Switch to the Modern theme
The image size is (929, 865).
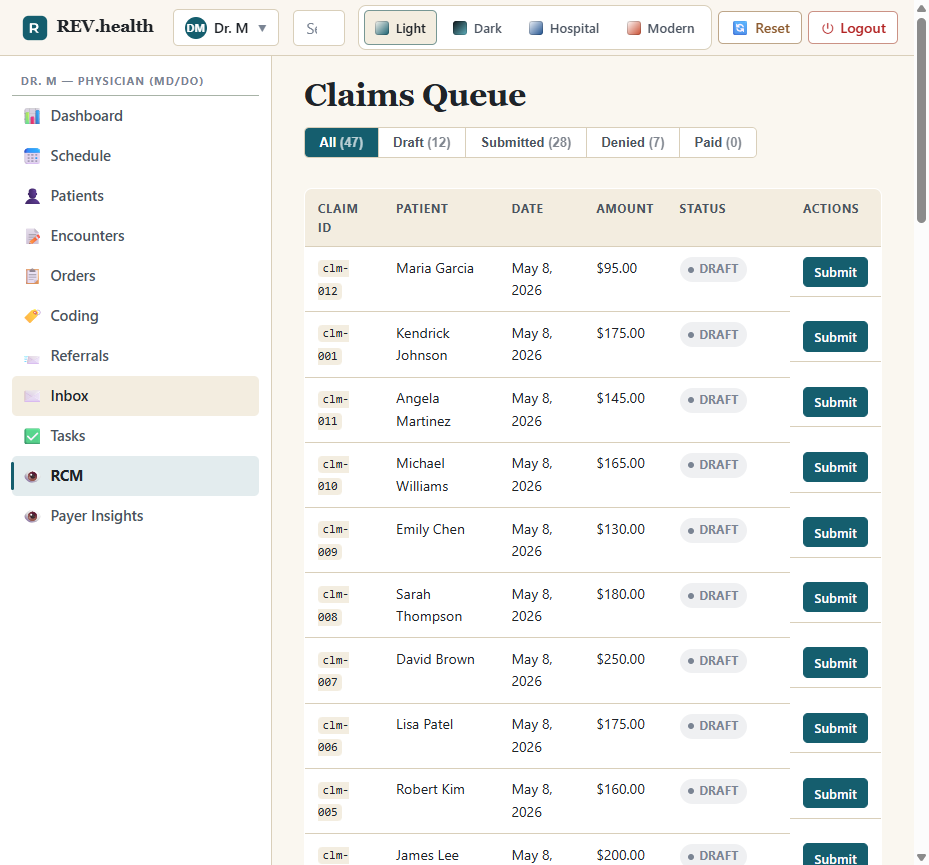click(660, 28)
